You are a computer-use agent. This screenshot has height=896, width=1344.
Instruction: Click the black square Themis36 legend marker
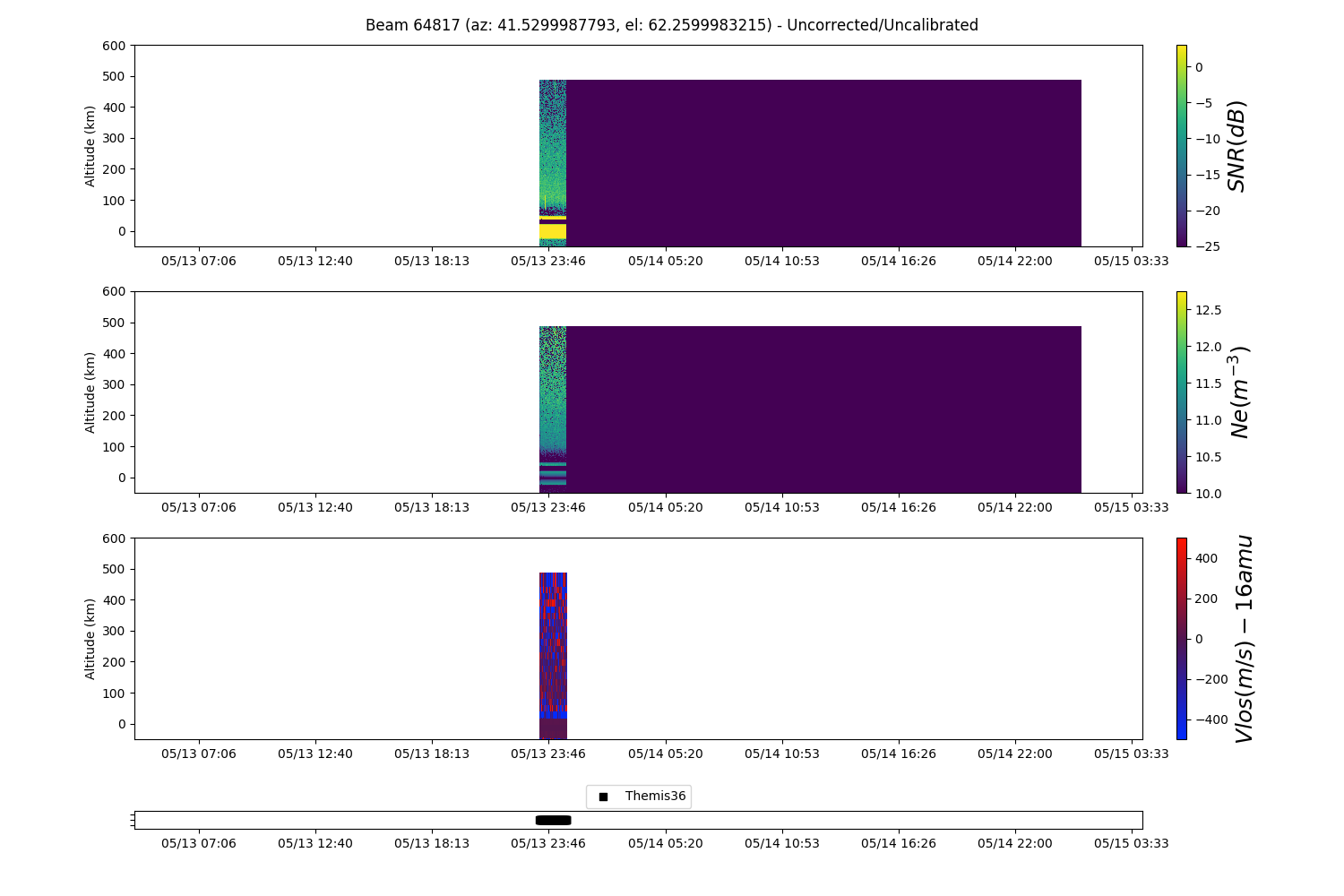tap(603, 797)
